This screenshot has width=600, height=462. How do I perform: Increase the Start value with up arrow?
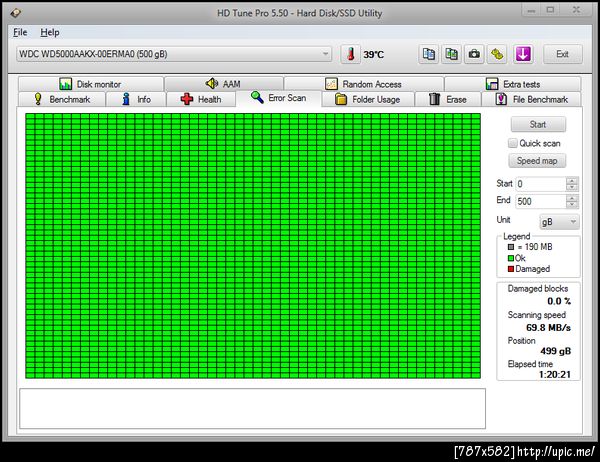(572, 181)
